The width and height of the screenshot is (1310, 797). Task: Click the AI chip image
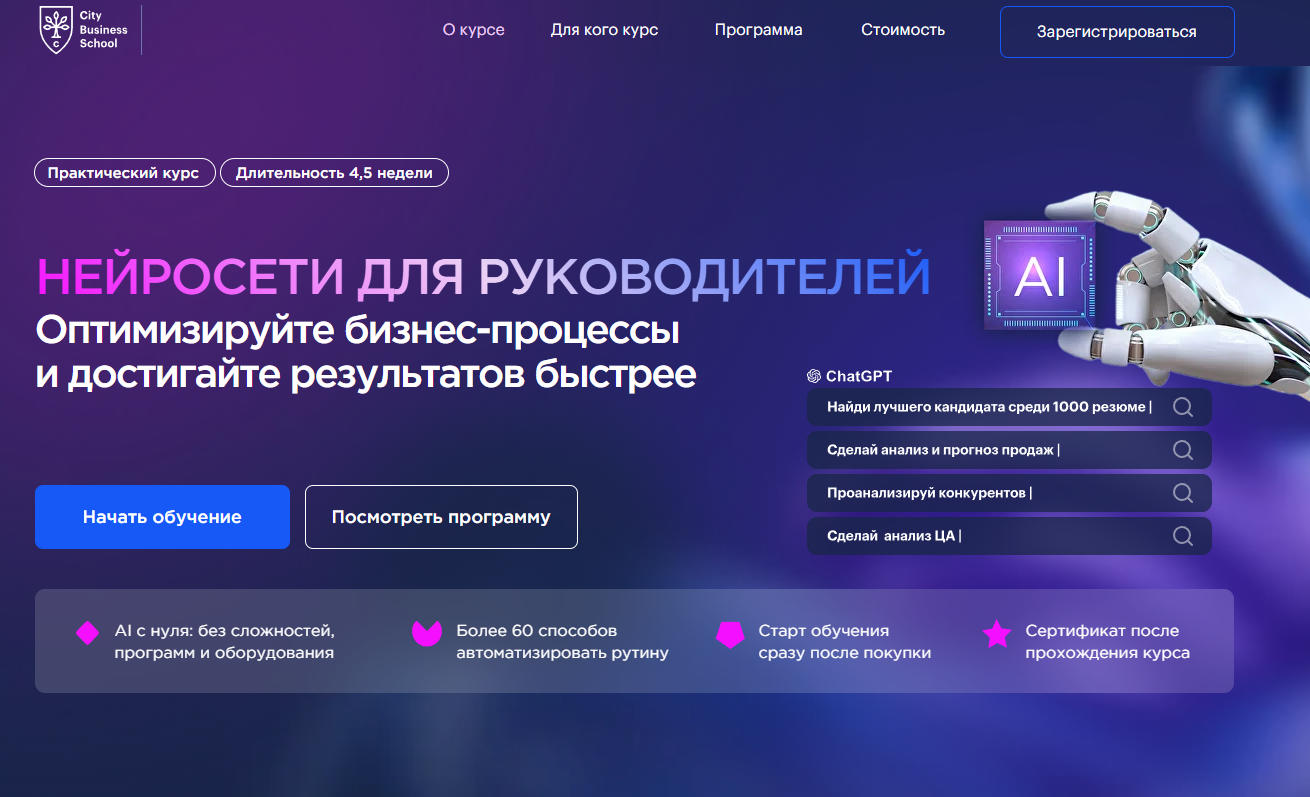click(1039, 276)
